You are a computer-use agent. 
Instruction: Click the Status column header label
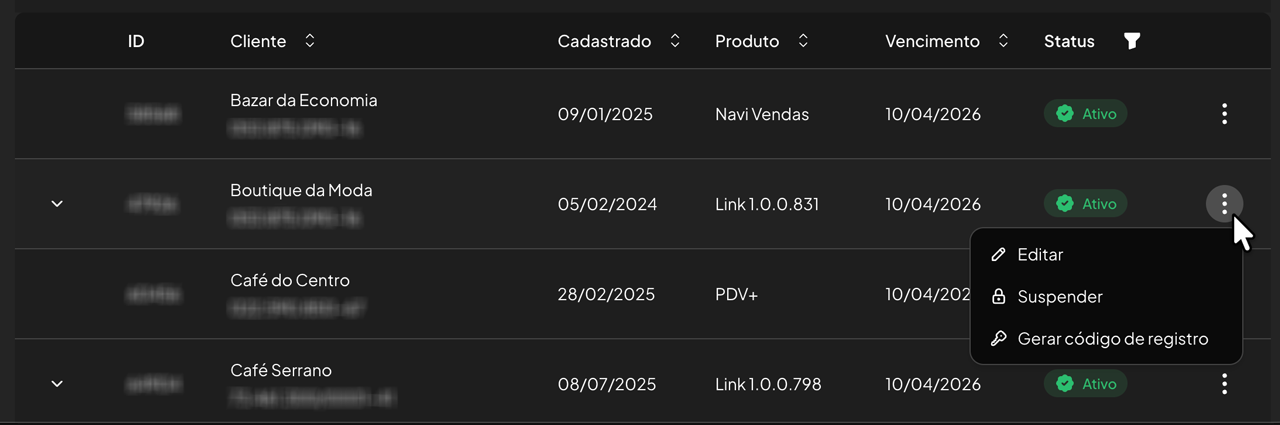pyautogui.click(x=1069, y=41)
